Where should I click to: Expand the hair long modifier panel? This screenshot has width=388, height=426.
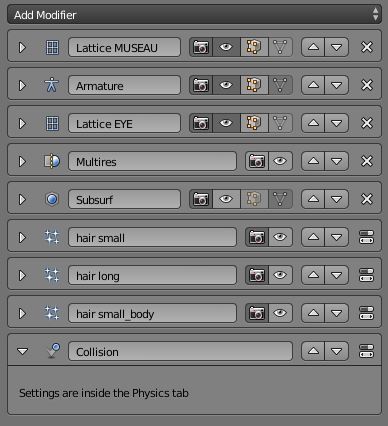pos(22,275)
